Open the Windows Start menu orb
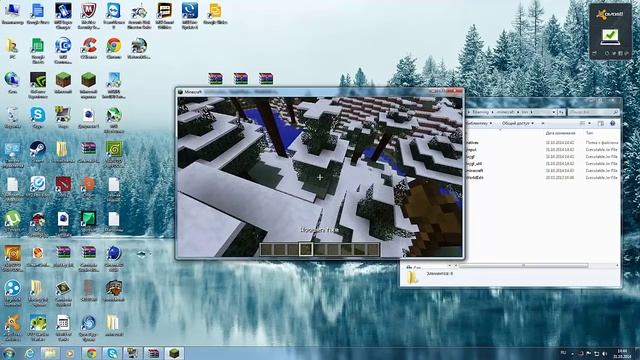 pyautogui.click(x=9, y=353)
